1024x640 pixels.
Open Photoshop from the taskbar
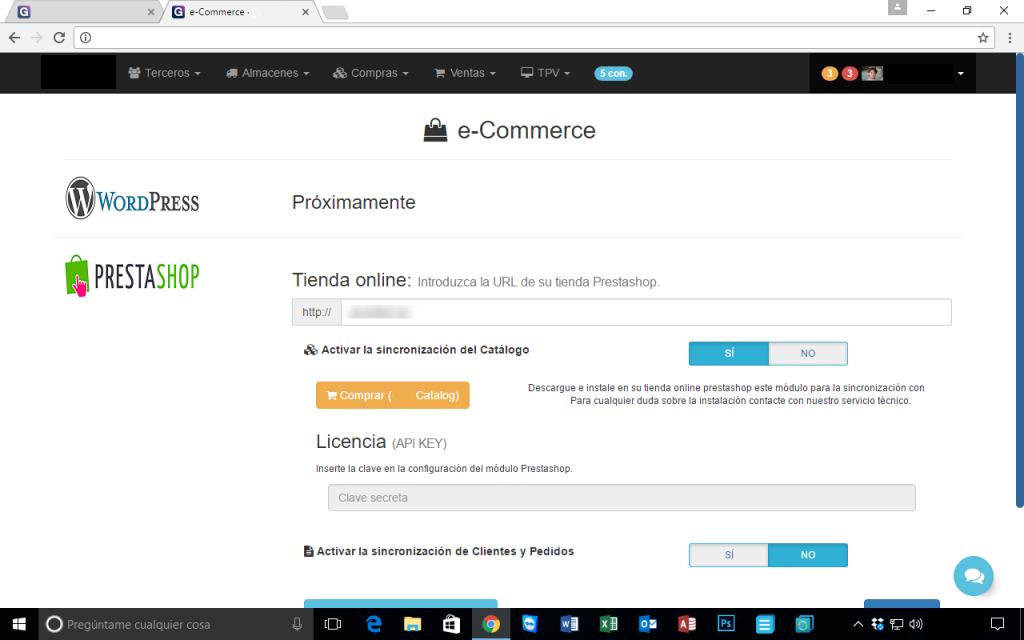pyautogui.click(x=726, y=624)
